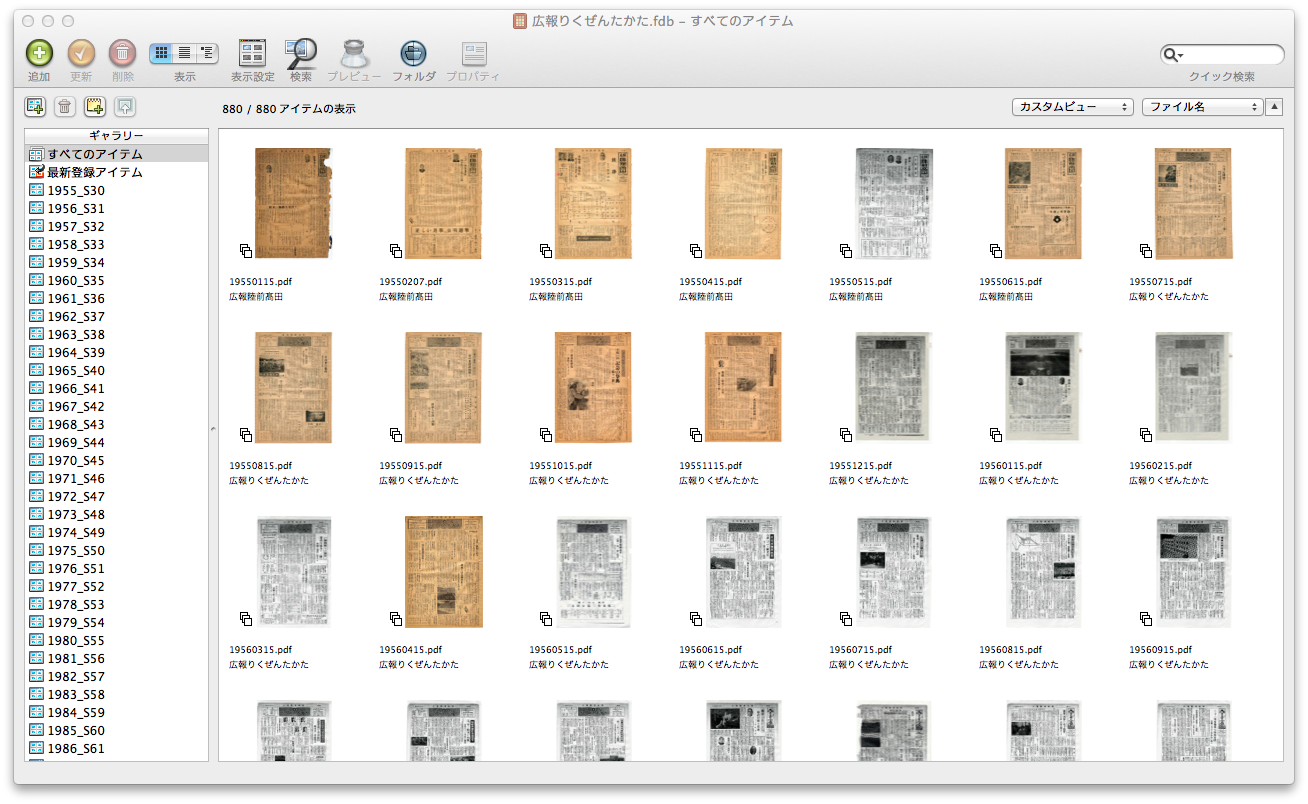Screen dimensions: 1308x804
Task: Select the 19550315.pdf thumbnail
Action: click(x=593, y=204)
